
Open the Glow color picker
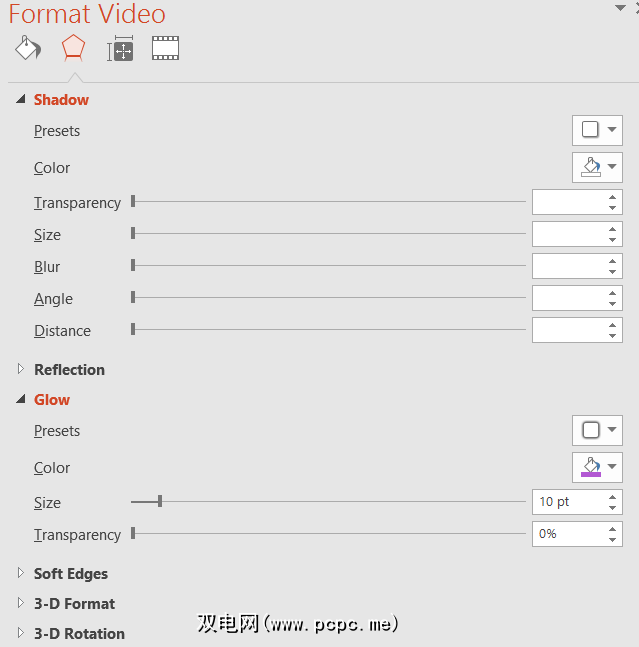[597, 467]
